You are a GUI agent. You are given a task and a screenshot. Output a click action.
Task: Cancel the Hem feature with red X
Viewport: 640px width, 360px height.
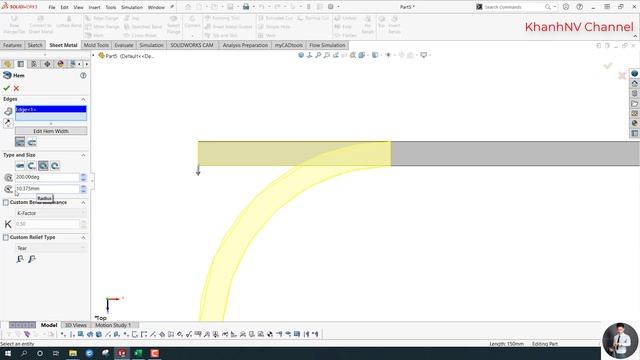pos(16,88)
